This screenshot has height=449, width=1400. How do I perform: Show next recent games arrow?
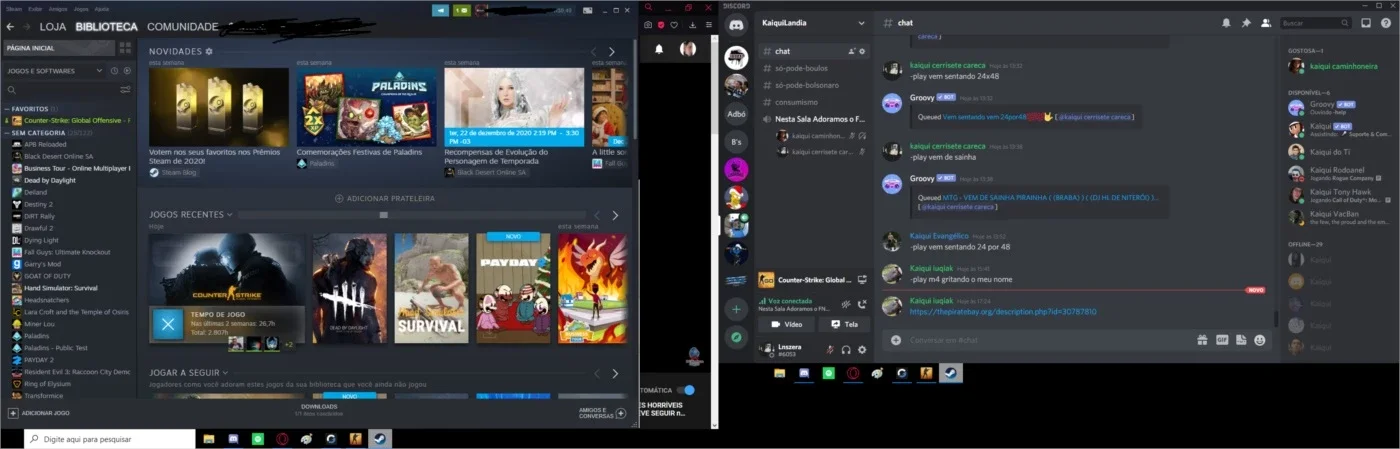615,215
